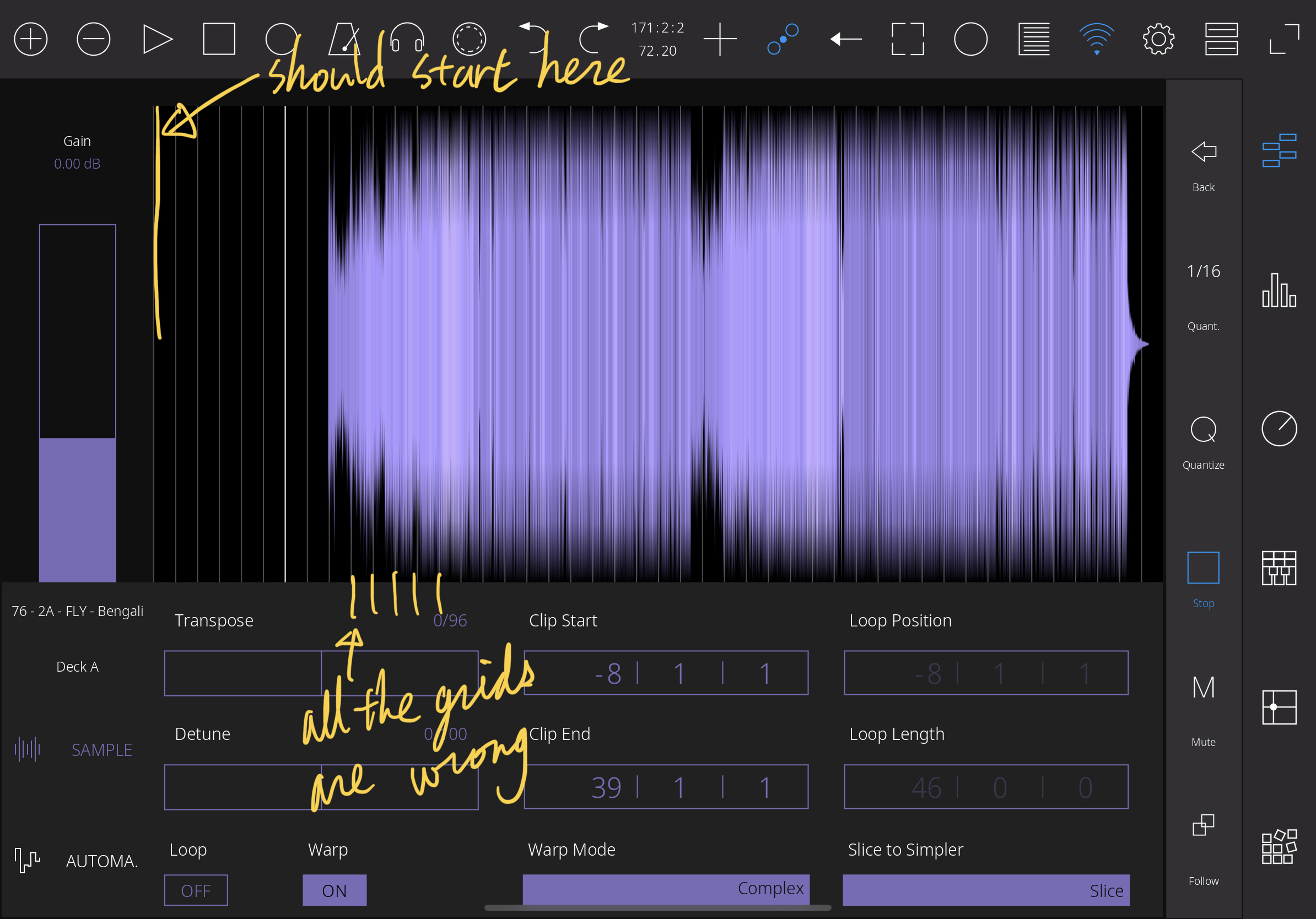
Task: Click the undo arrow icon
Action: (533, 38)
